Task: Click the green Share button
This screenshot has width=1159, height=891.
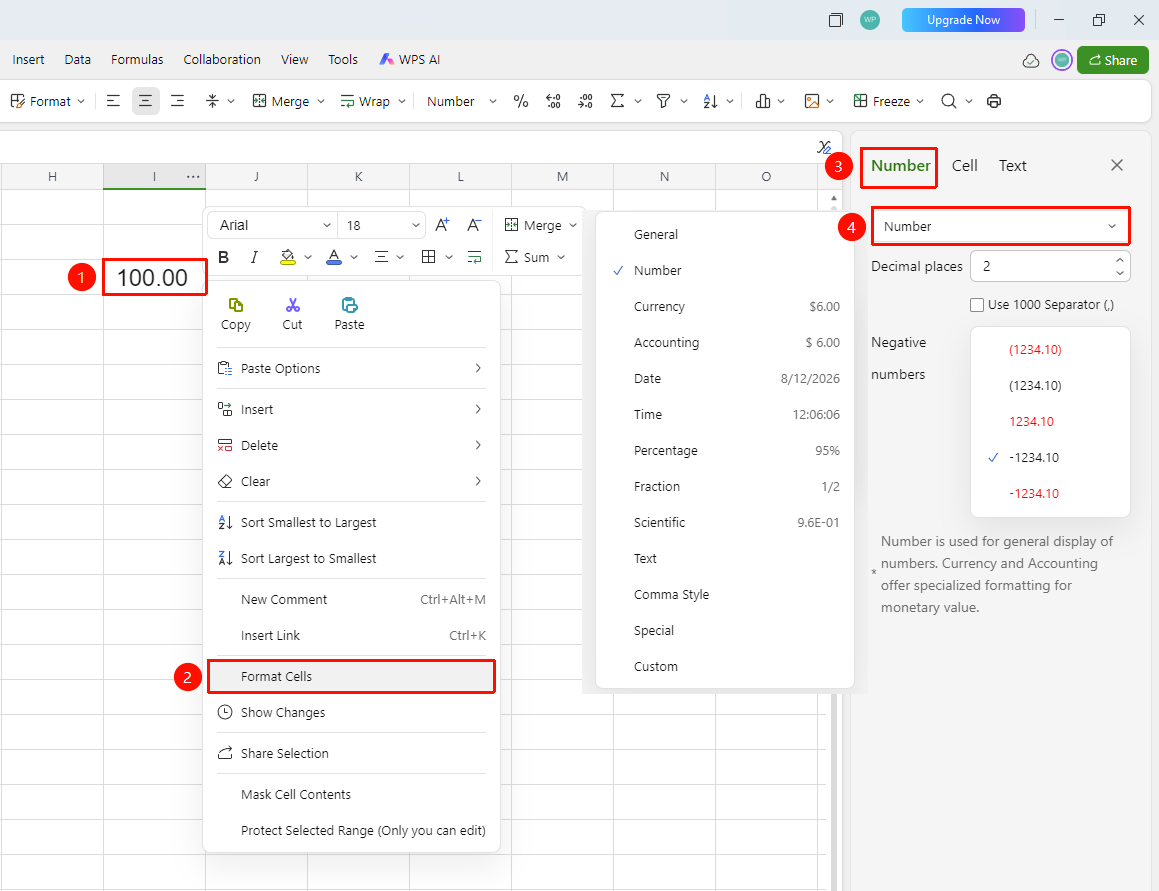Action: [x=1112, y=61]
